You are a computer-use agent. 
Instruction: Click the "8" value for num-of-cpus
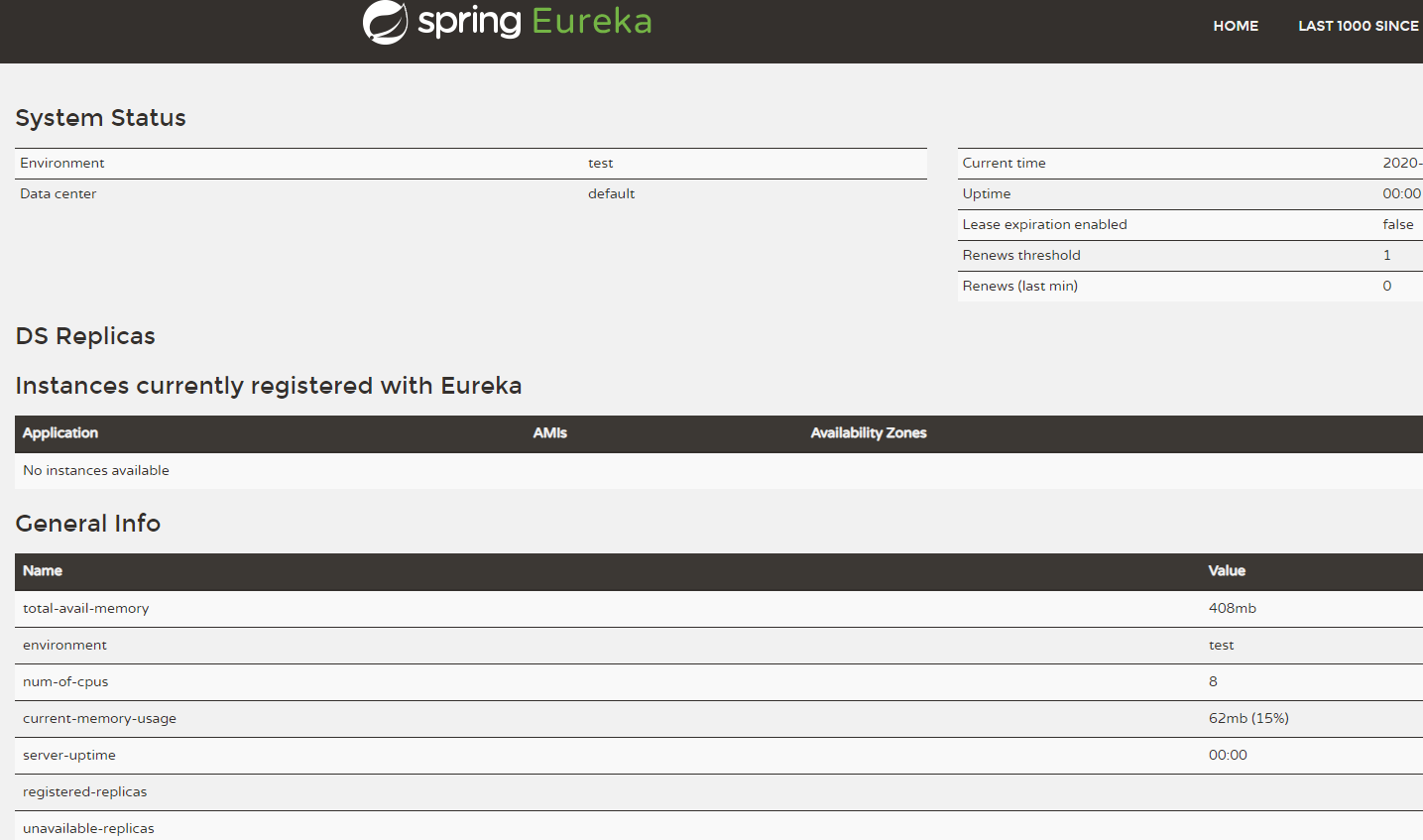(1213, 682)
